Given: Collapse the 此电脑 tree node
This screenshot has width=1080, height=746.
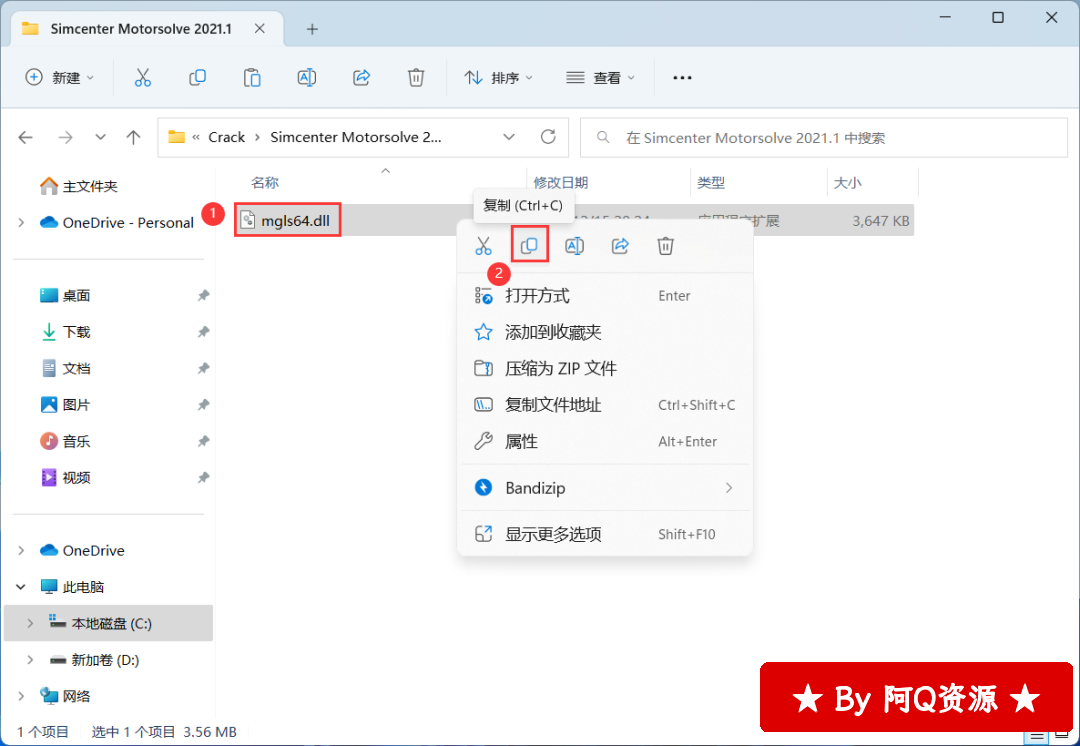Looking at the screenshot, I should coord(21,587).
